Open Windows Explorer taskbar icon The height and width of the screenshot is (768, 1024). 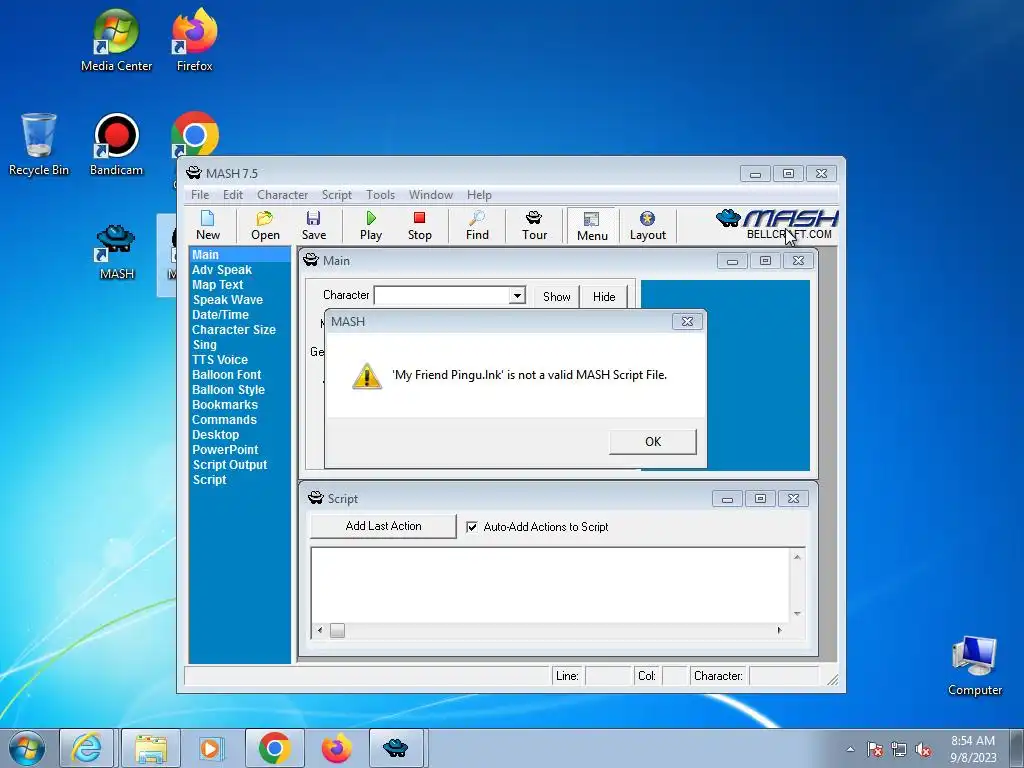click(x=150, y=748)
